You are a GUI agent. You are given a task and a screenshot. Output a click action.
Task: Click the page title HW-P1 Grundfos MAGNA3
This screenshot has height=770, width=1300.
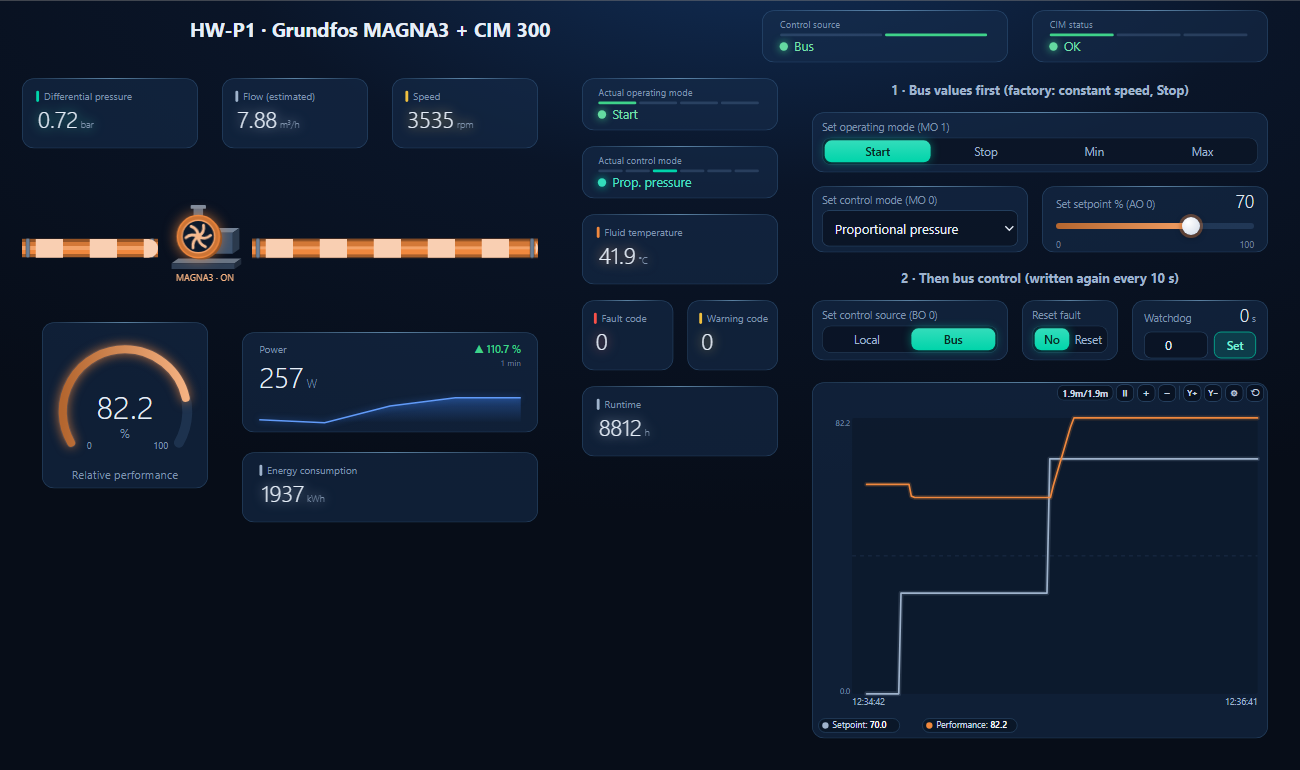point(370,30)
